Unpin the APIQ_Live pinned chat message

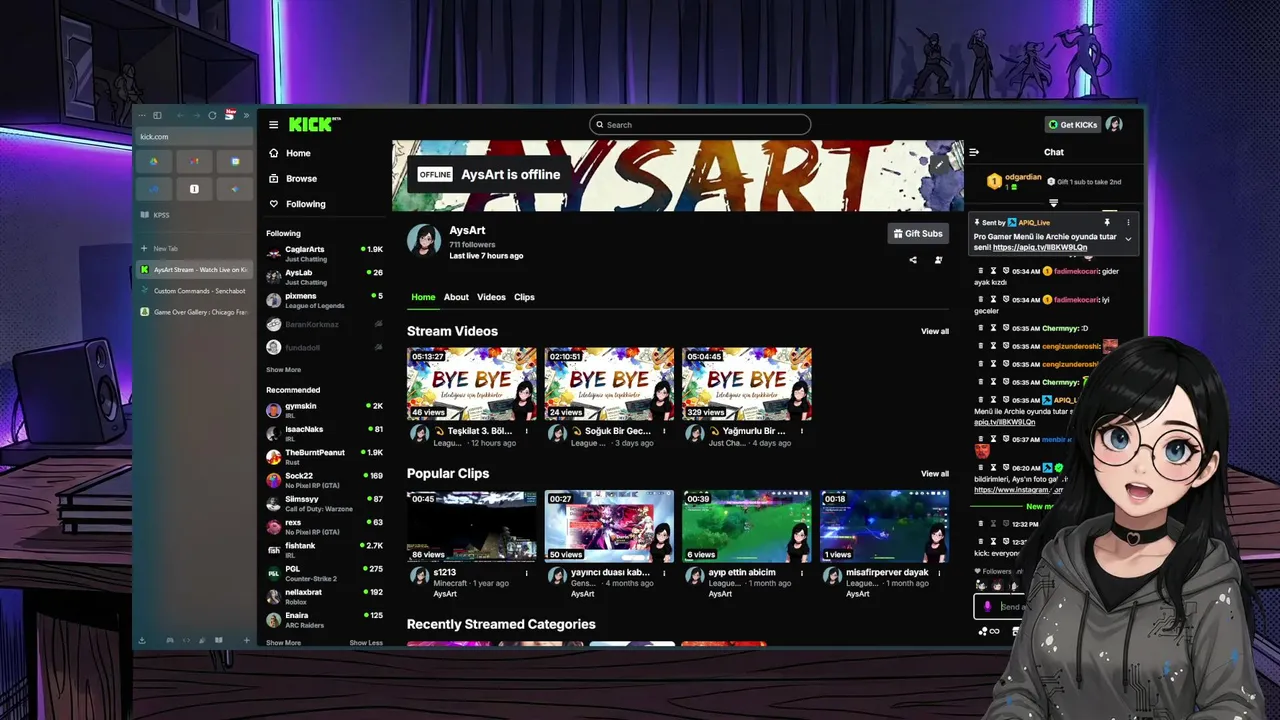pos(1107,222)
